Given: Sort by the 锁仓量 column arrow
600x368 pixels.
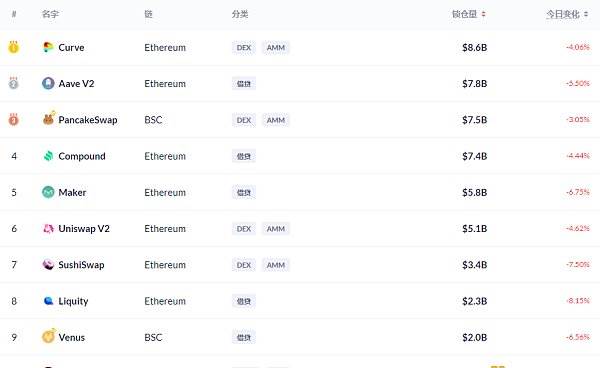Looking at the screenshot, I should (x=483, y=14).
